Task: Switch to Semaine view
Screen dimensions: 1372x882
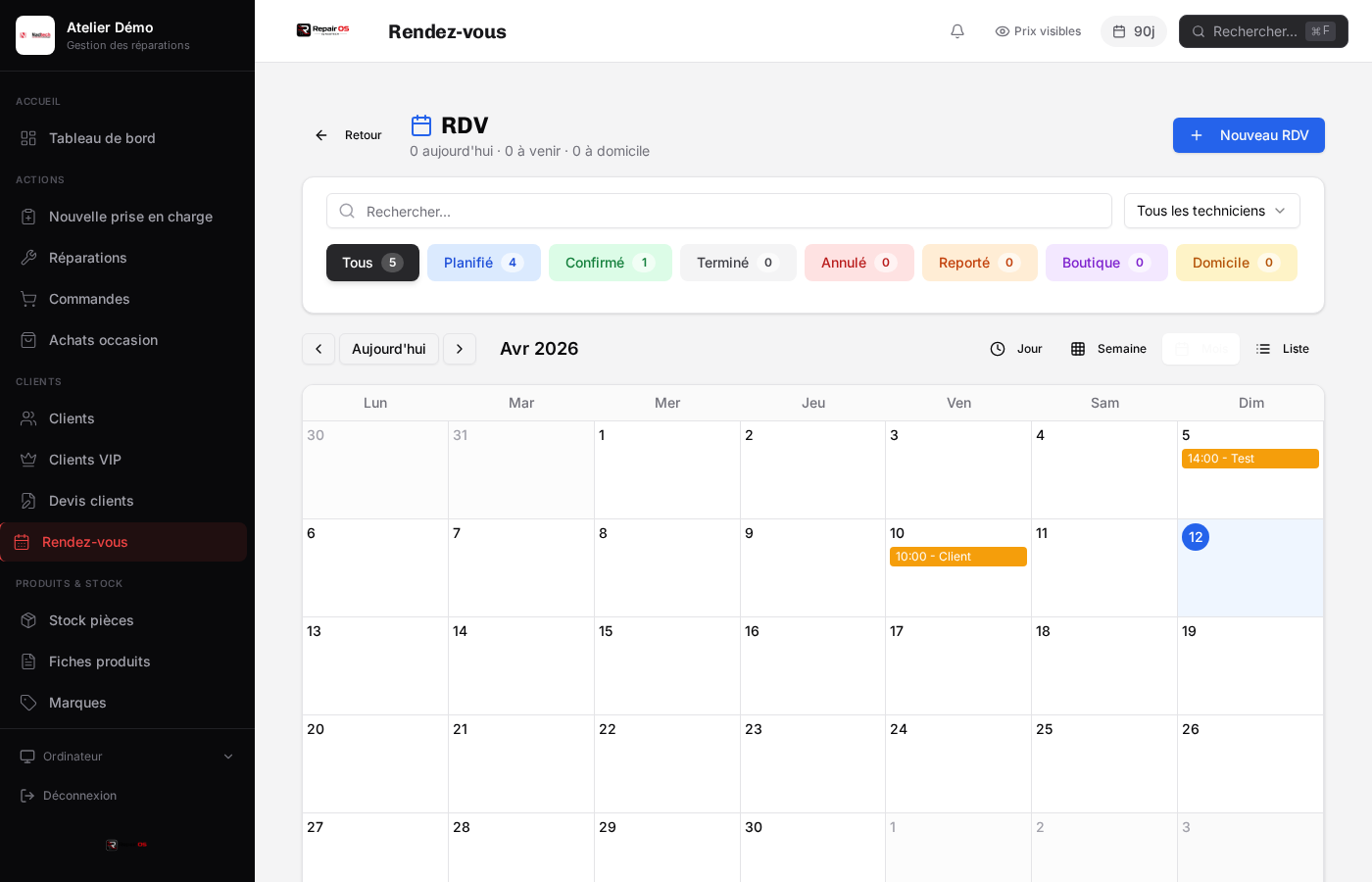Action: 1108,349
